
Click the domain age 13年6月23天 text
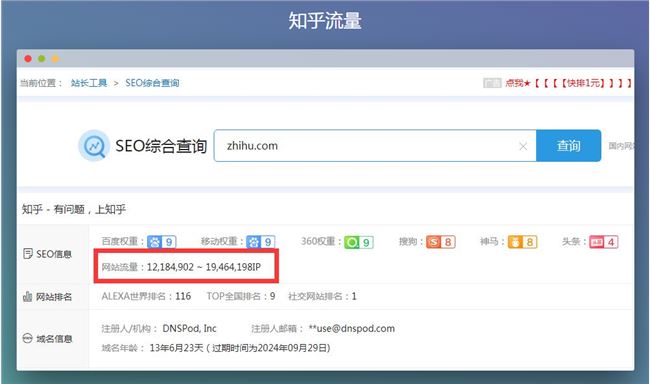point(177,348)
